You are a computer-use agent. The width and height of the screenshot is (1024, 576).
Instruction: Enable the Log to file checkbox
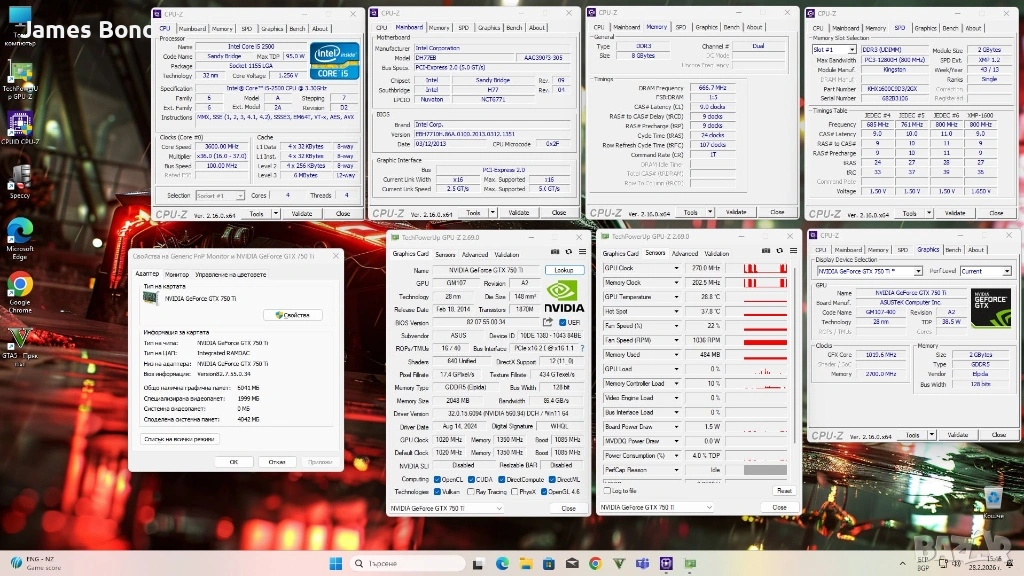coord(605,490)
